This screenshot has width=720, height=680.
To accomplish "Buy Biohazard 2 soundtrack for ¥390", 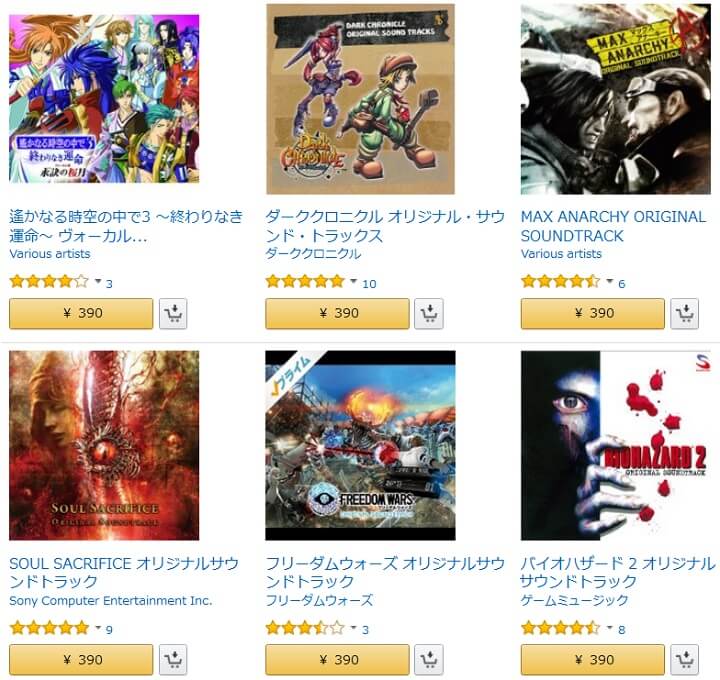I will (593, 660).
